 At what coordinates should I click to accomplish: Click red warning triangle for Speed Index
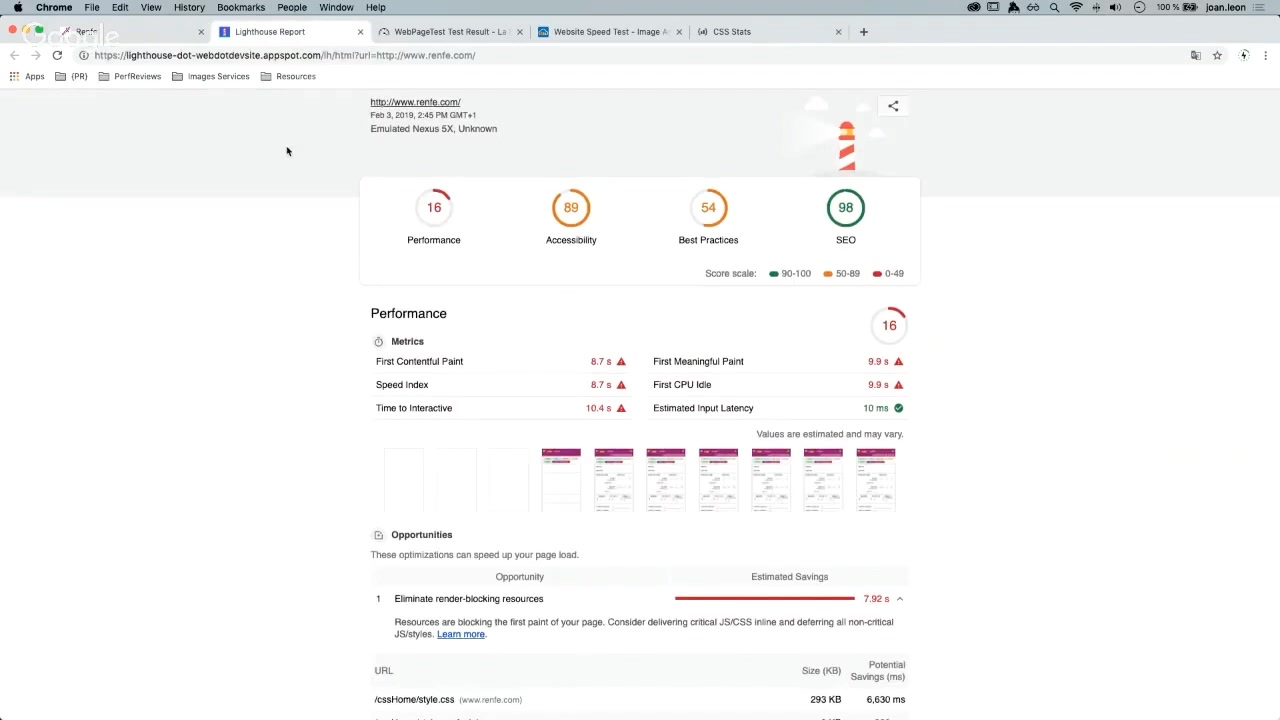coord(621,385)
